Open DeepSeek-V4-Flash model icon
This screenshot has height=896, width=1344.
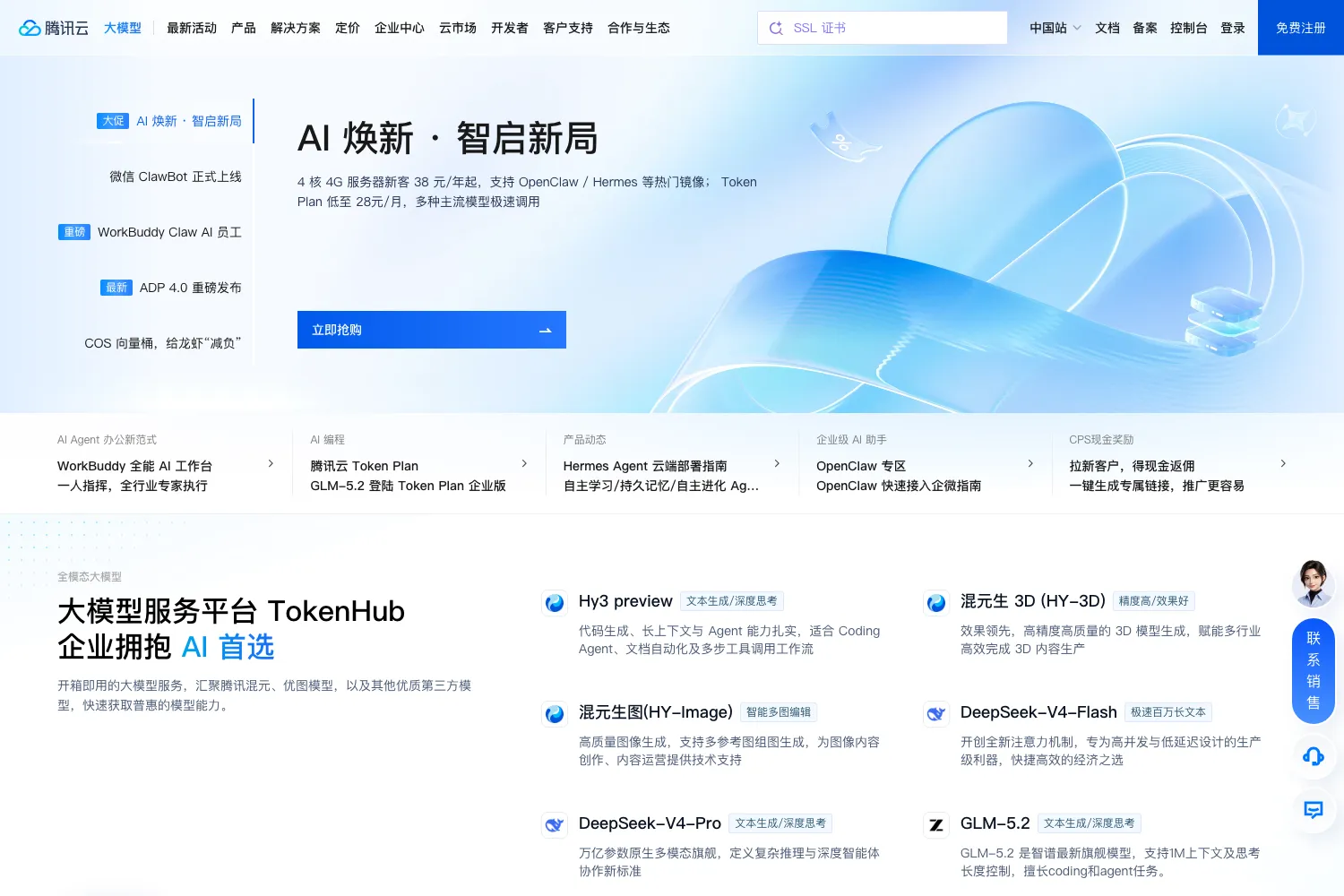point(936,714)
